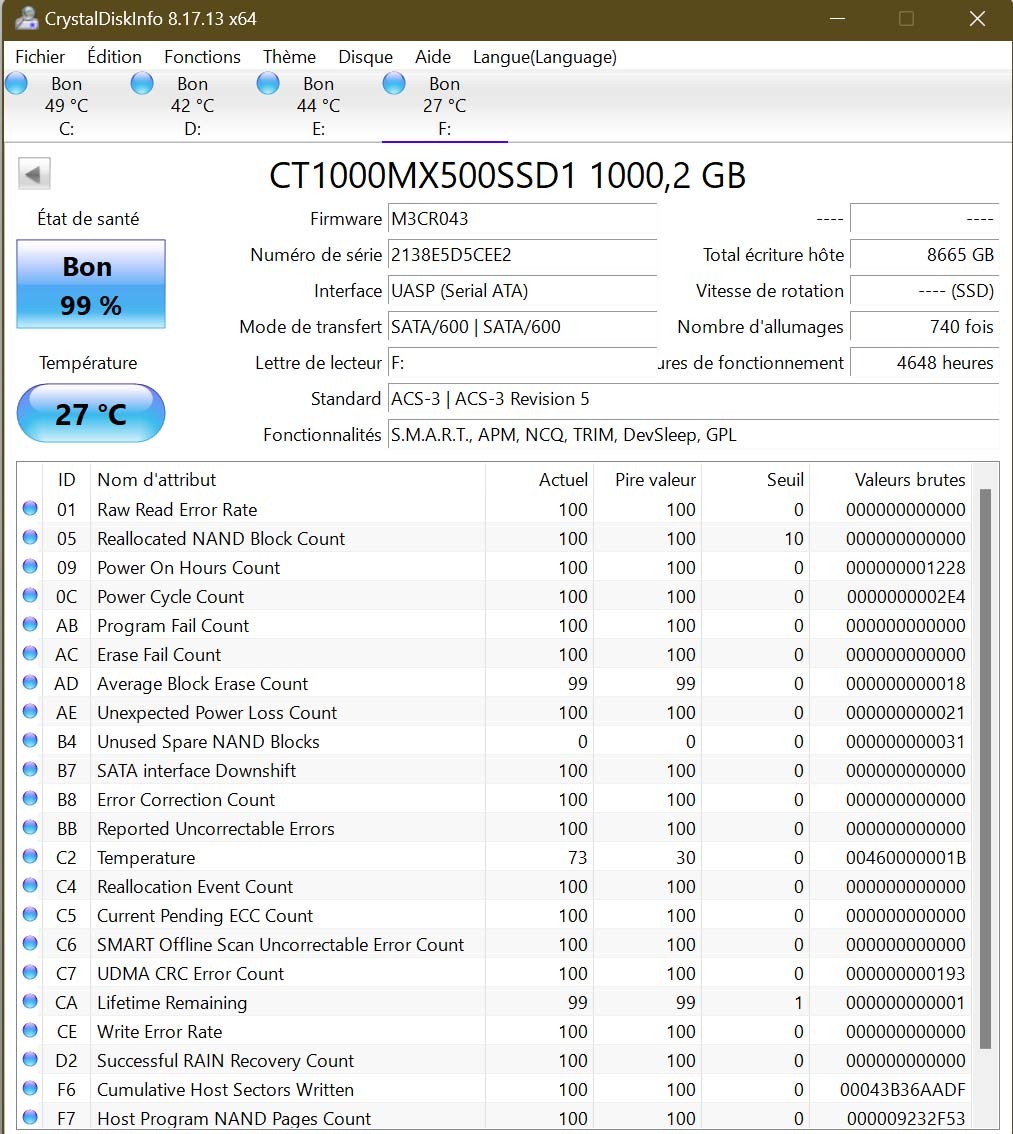Screen dimensions: 1013x1134
Task: Click the status icon for Power On Hours Count
Action: pos(30,566)
